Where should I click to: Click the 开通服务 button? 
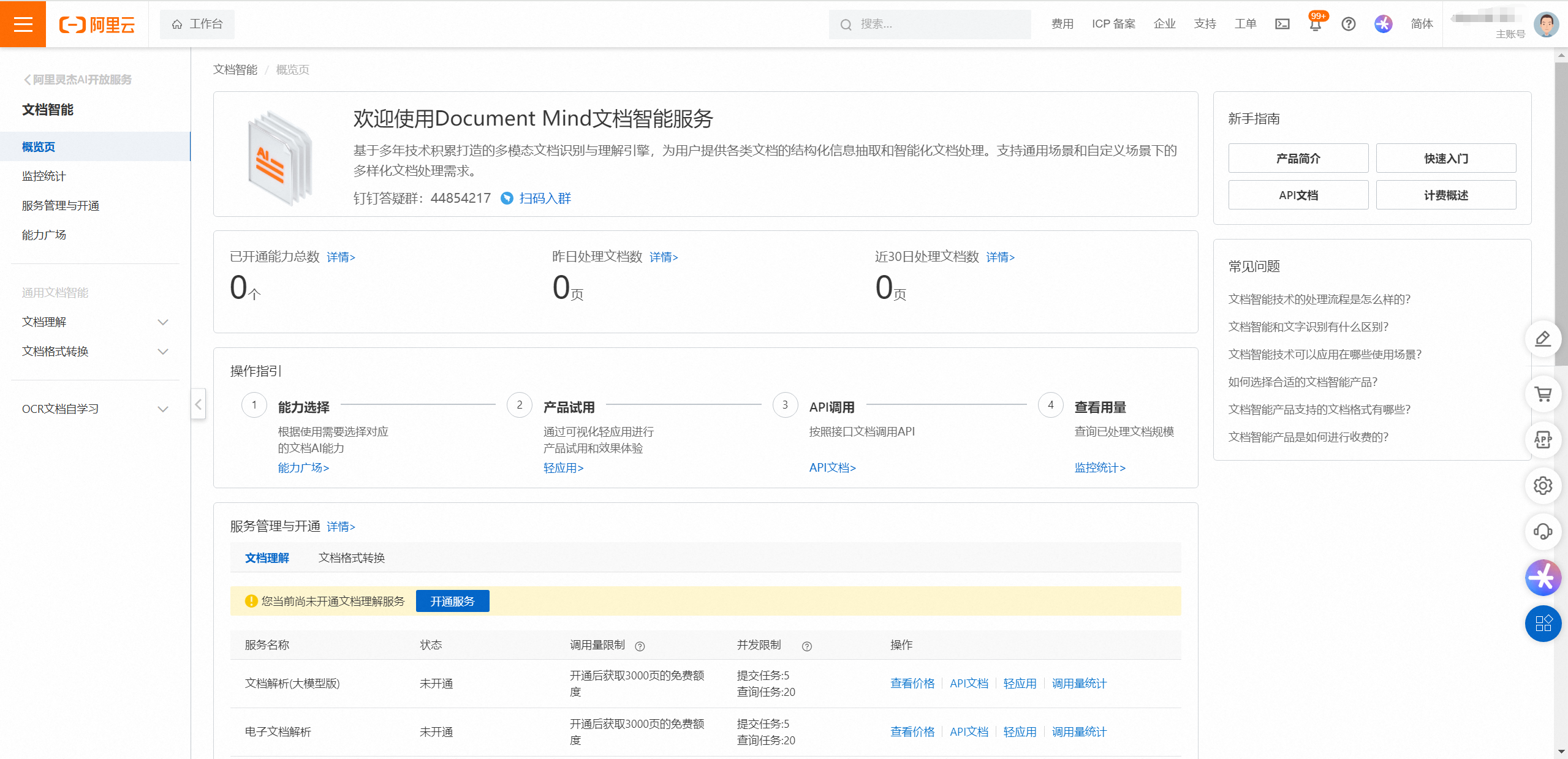coord(452,601)
